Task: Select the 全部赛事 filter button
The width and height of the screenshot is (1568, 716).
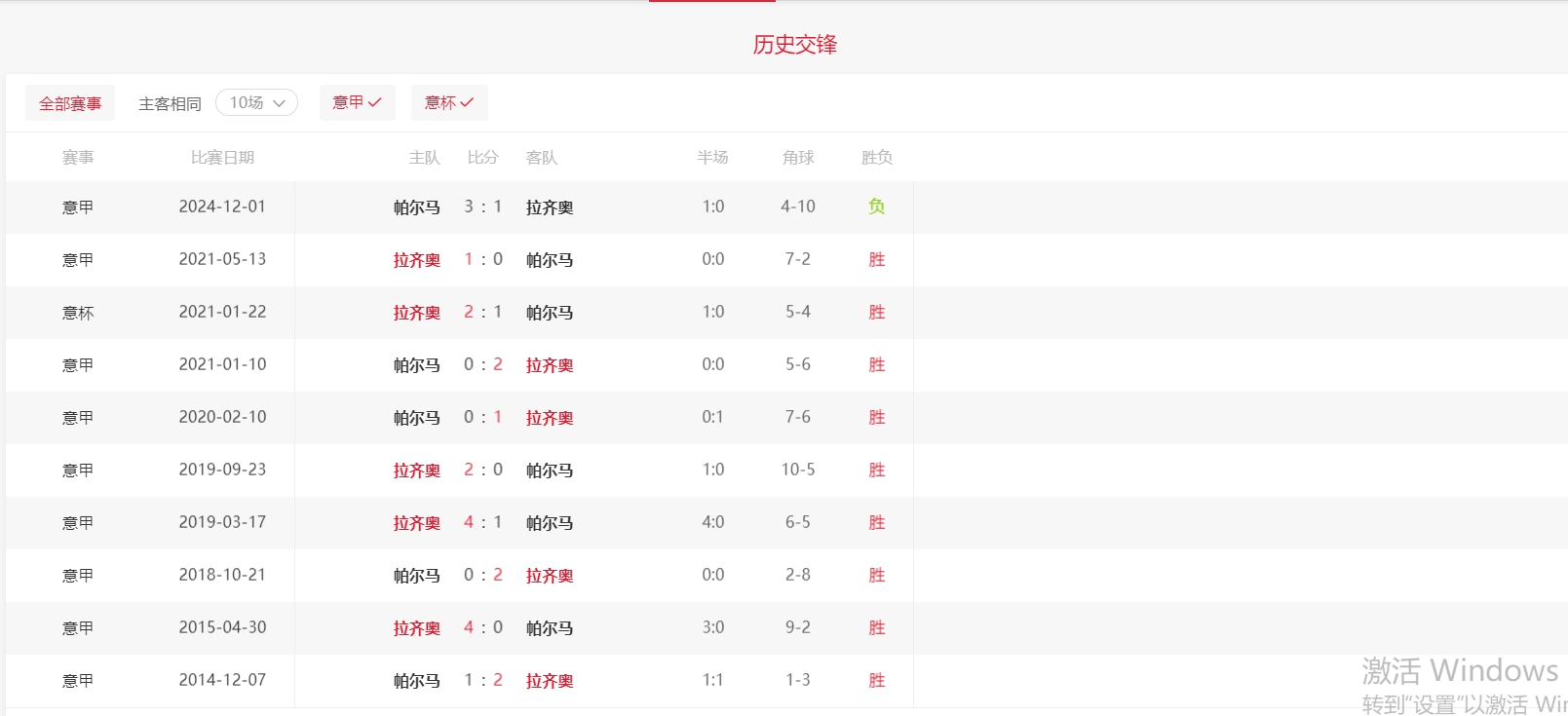Action: (x=70, y=103)
